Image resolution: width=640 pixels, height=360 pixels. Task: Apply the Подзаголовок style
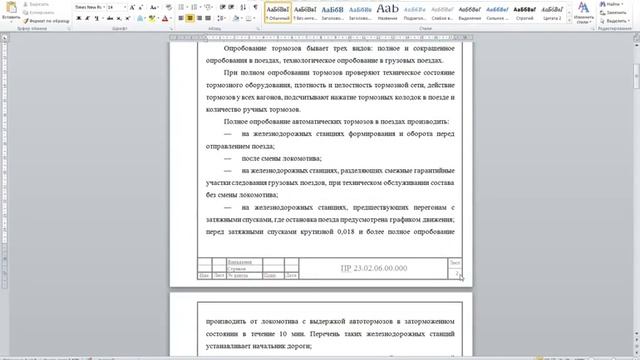click(x=415, y=13)
